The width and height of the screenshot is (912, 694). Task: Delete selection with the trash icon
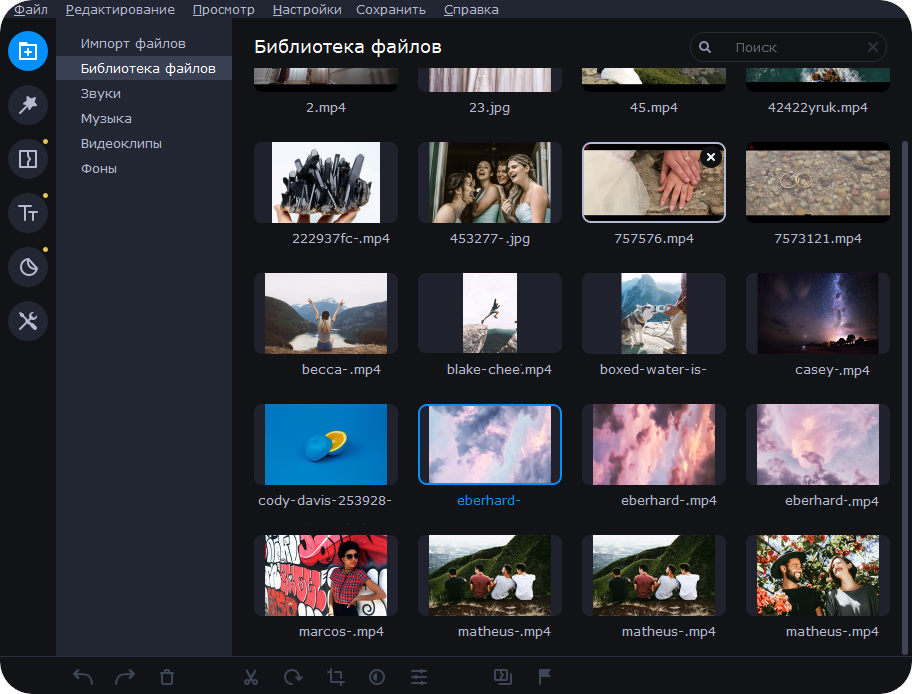click(167, 677)
